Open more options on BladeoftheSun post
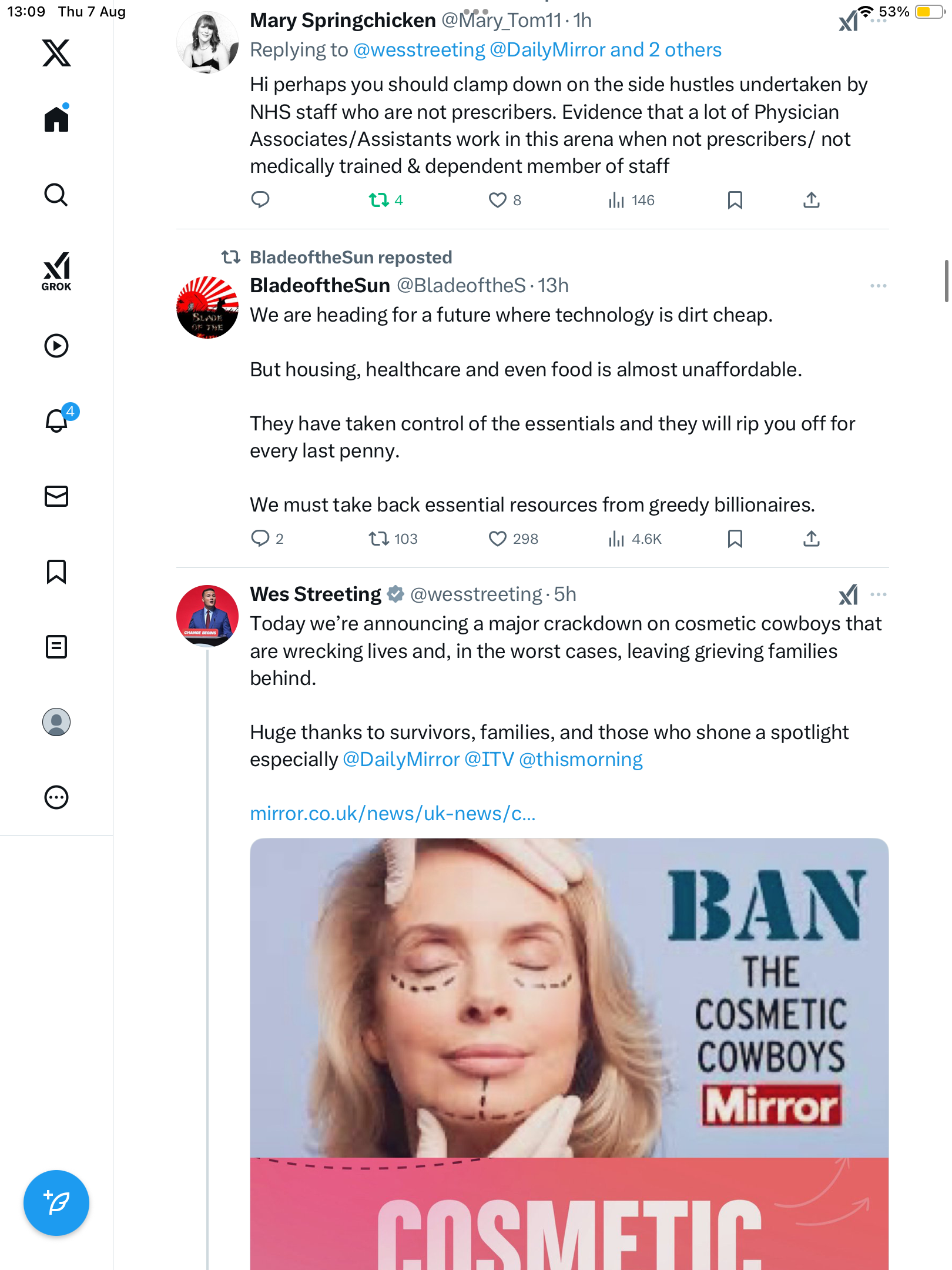The height and width of the screenshot is (1270, 952). point(878,286)
